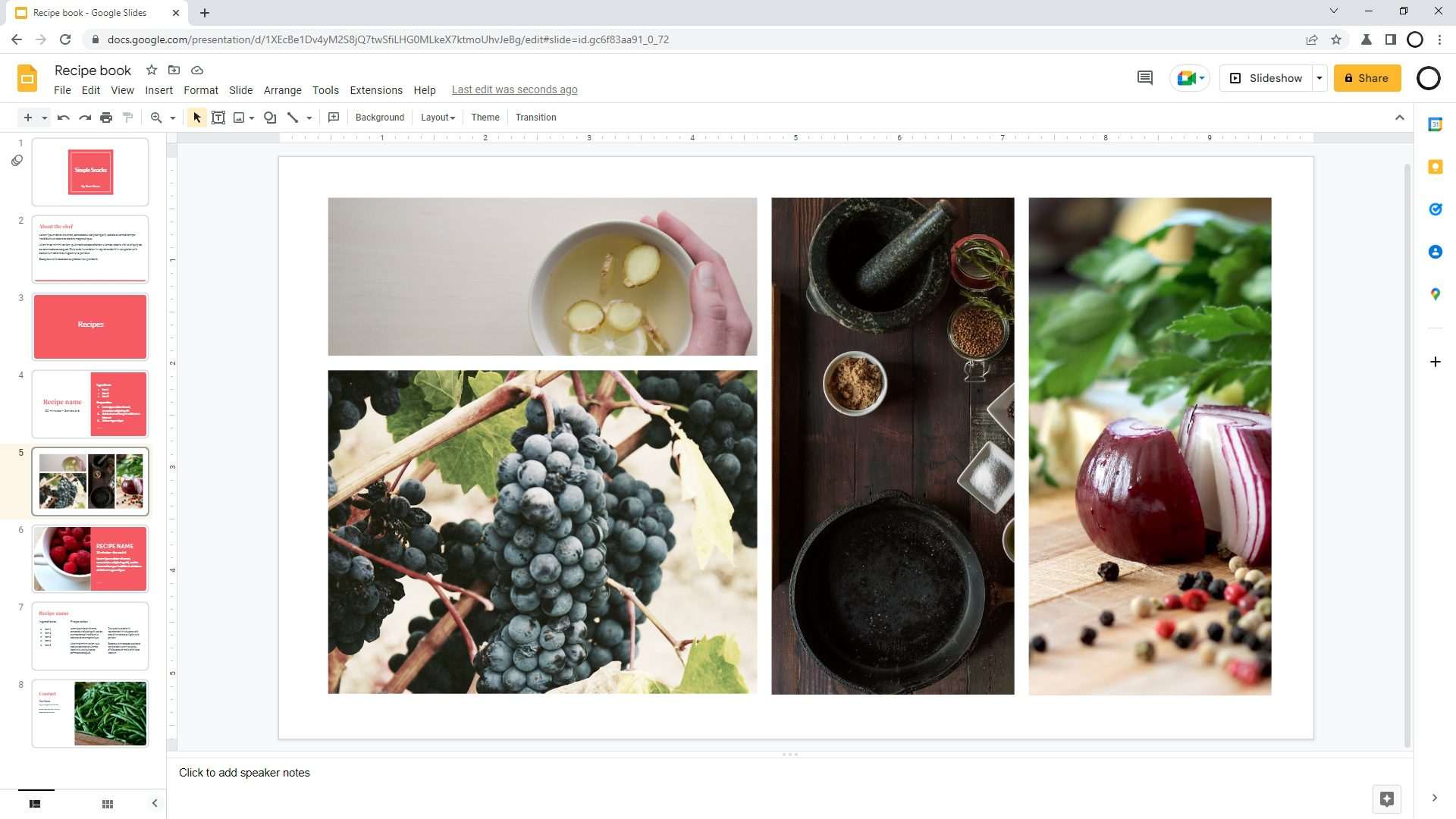Image resolution: width=1456 pixels, height=819 pixels.
Task: Click the Undo icon
Action: (62, 117)
